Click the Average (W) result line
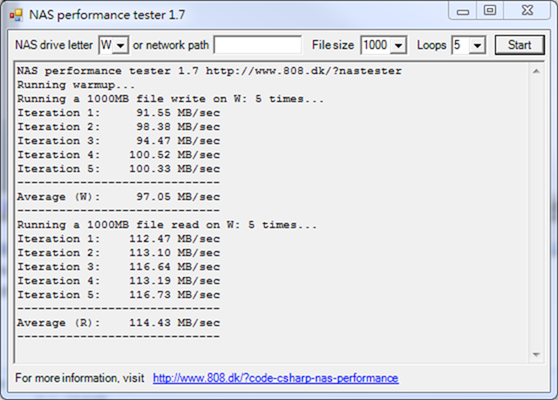Screen dimensions: 558x400 coord(119,197)
